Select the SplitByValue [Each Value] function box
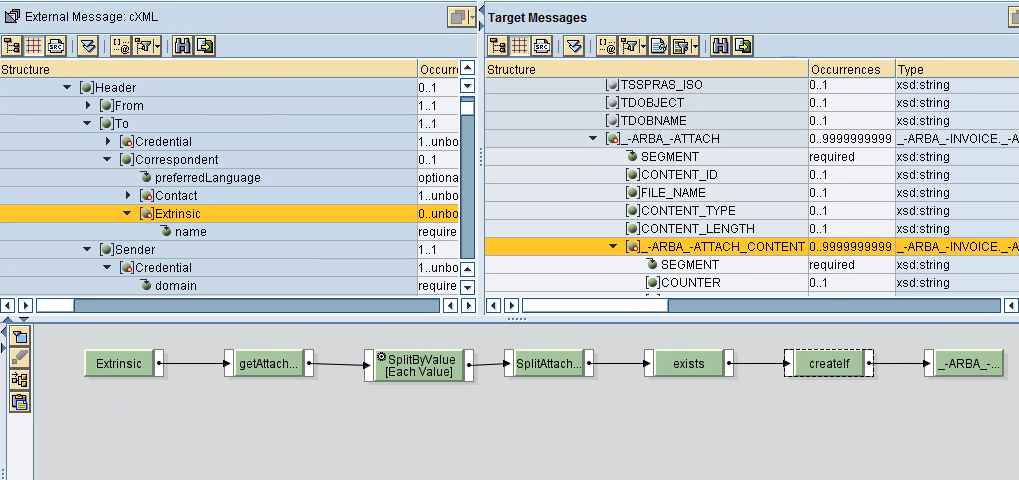 pos(419,365)
